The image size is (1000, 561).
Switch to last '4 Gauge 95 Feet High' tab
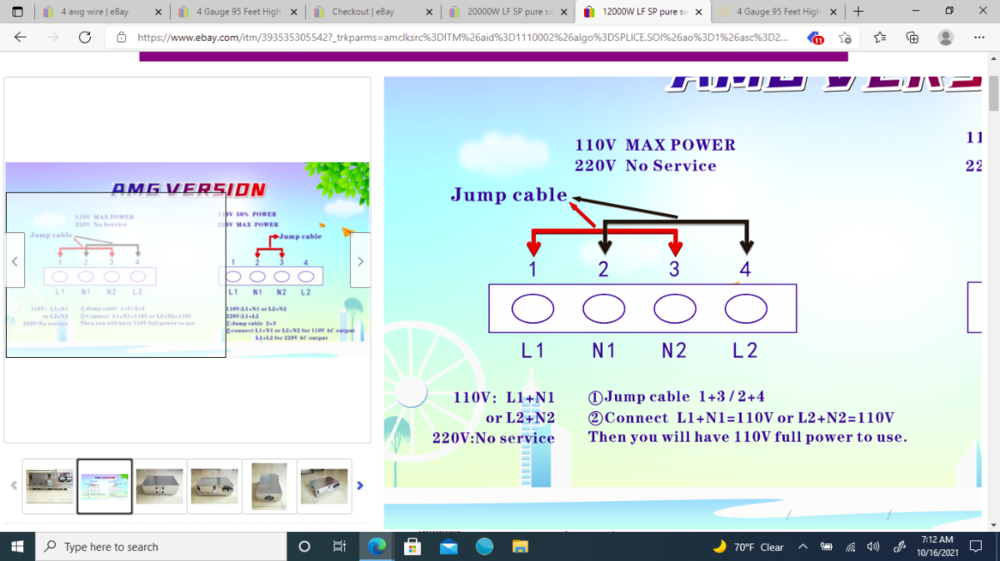pos(778,11)
